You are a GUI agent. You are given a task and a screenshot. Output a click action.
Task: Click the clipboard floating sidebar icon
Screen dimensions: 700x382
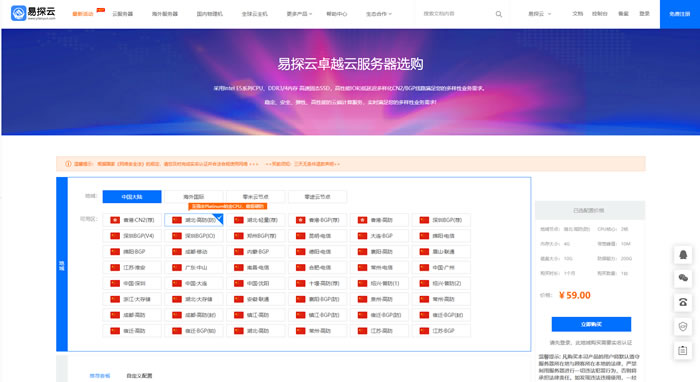(x=683, y=350)
